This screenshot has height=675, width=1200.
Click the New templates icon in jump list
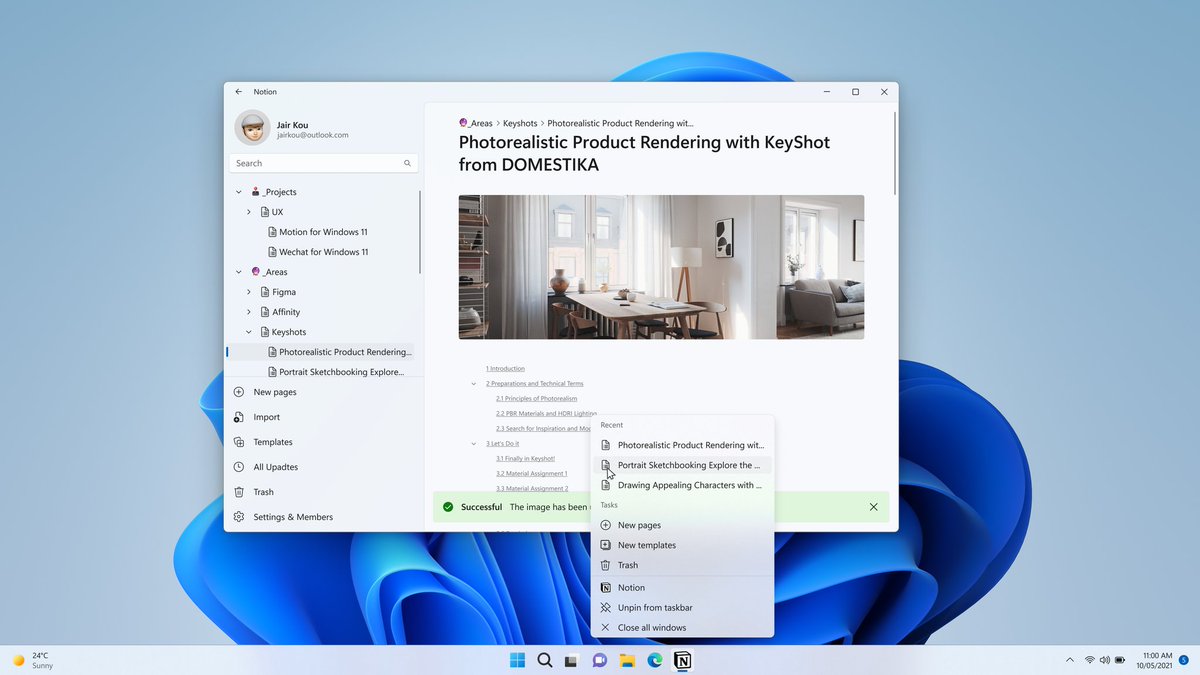pyautogui.click(x=605, y=545)
